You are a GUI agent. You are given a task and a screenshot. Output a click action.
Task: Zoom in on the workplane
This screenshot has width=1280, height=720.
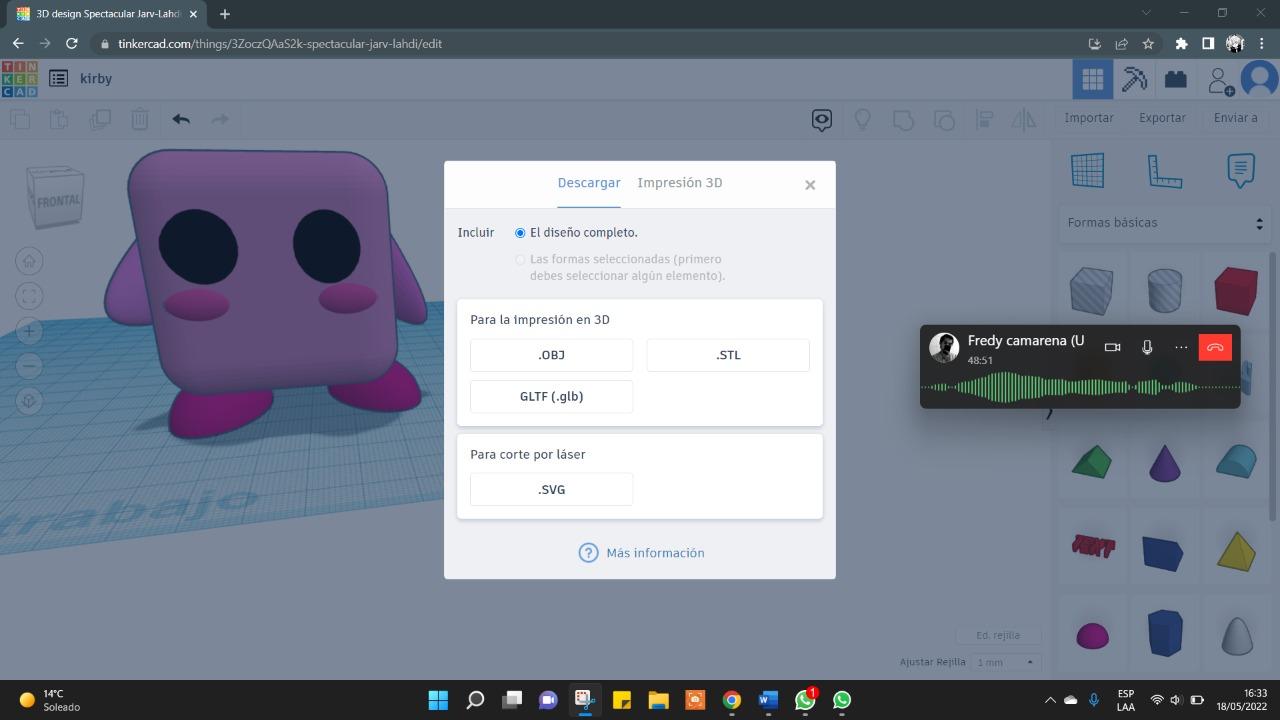tap(29, 331)
